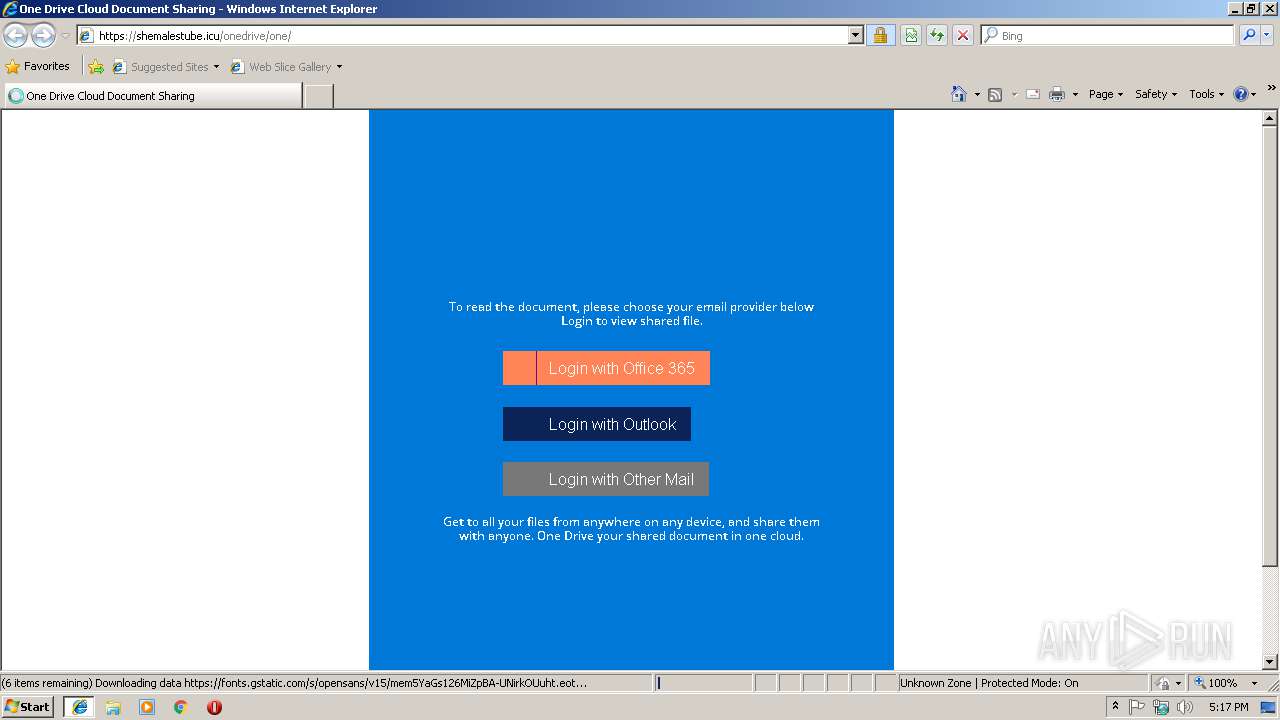Click the Protected Mode status text
1280x720 pixels.
989,683
